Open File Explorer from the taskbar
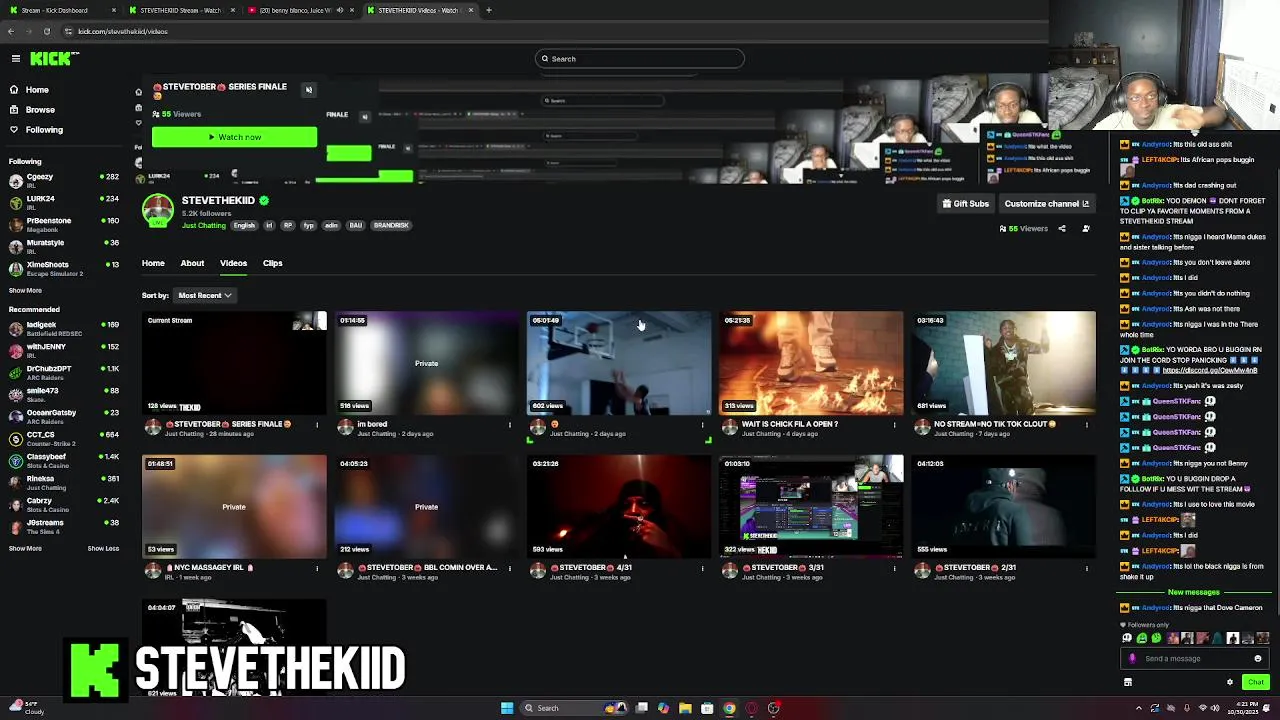 (x=685, y=708)
